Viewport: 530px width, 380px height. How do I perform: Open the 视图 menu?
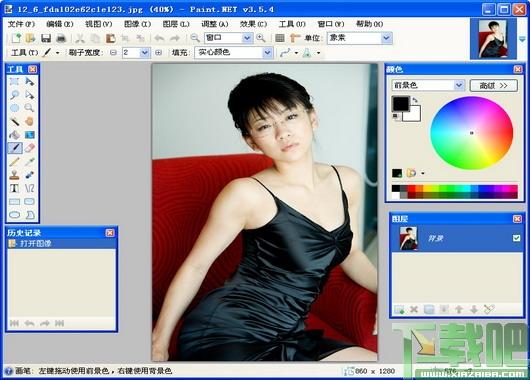98,24
